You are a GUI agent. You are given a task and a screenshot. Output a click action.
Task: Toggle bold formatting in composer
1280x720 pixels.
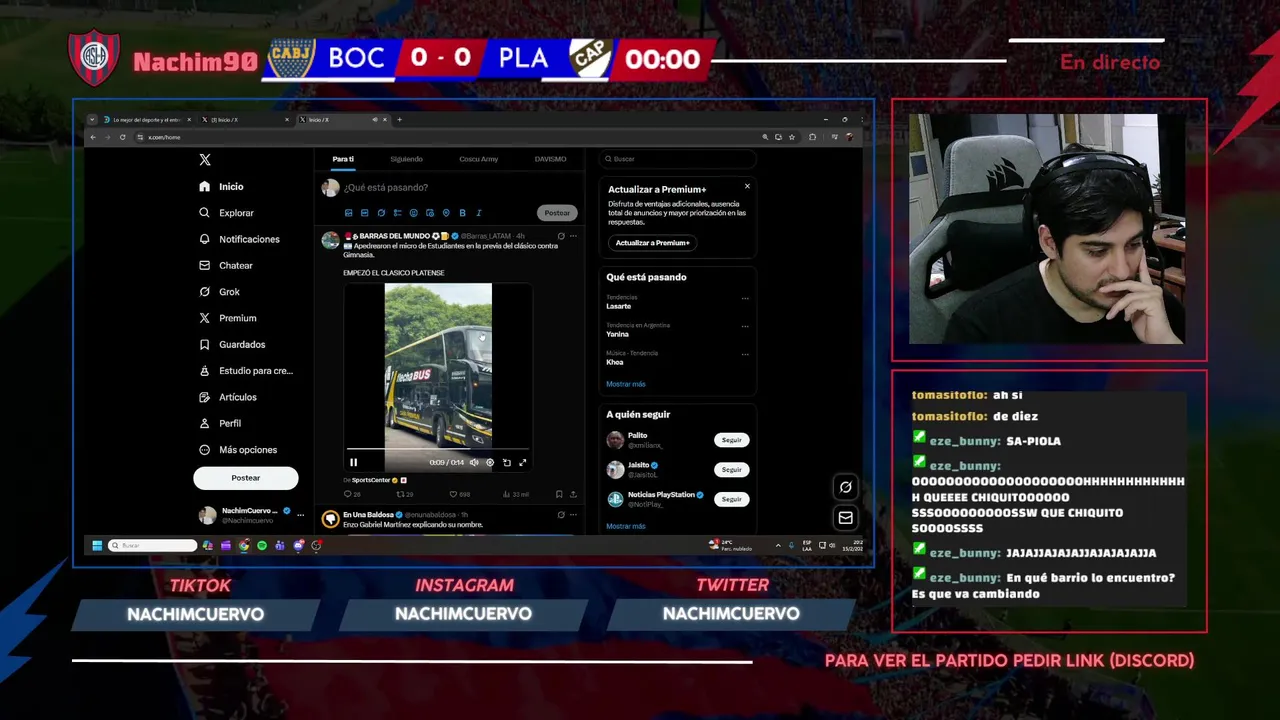point(462,213)
